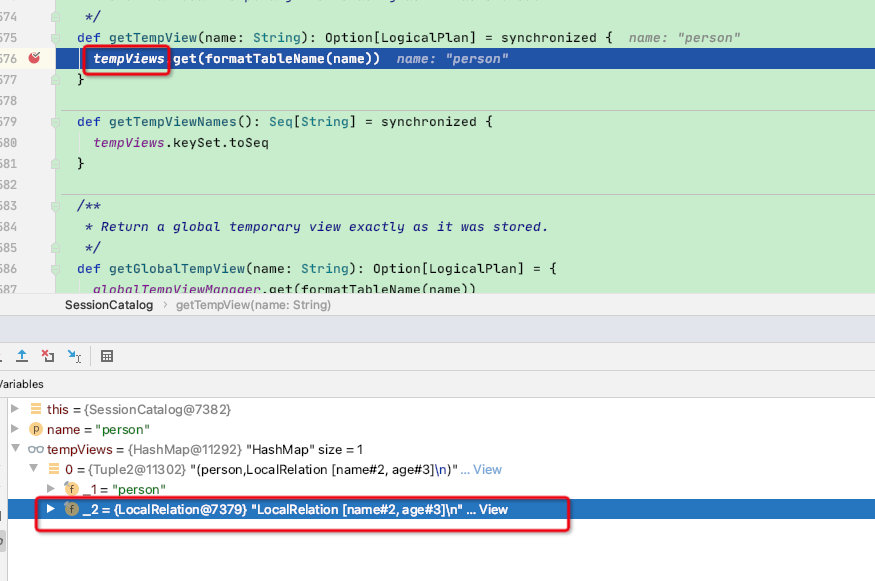The width and height of the screenshot is (875, 581).
Task: Open the View link for the LocalRelation value
Action: [x=493, y=510]
